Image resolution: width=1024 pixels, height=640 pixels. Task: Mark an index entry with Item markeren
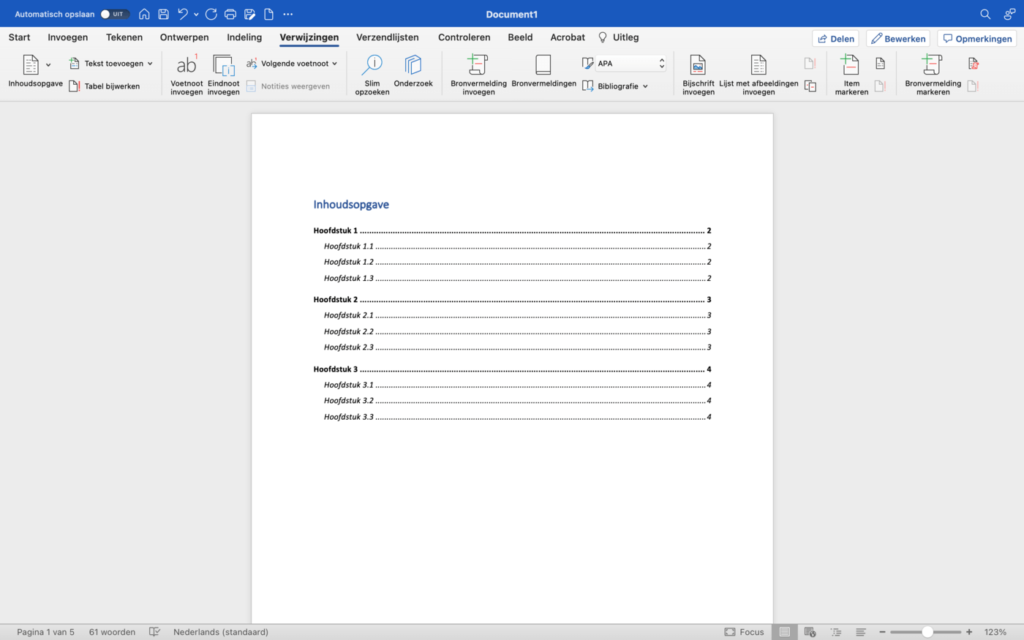850,72
